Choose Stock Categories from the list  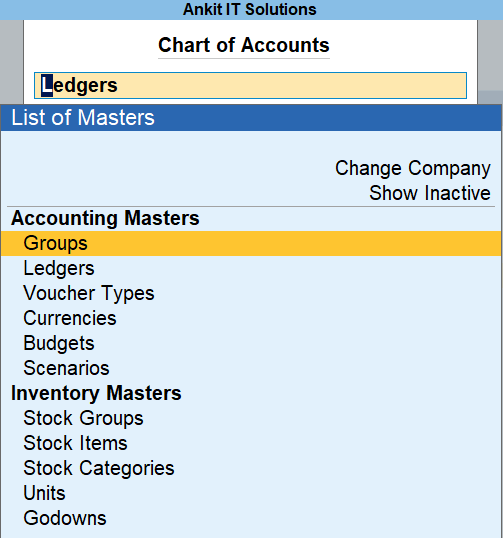click(251, 468)
